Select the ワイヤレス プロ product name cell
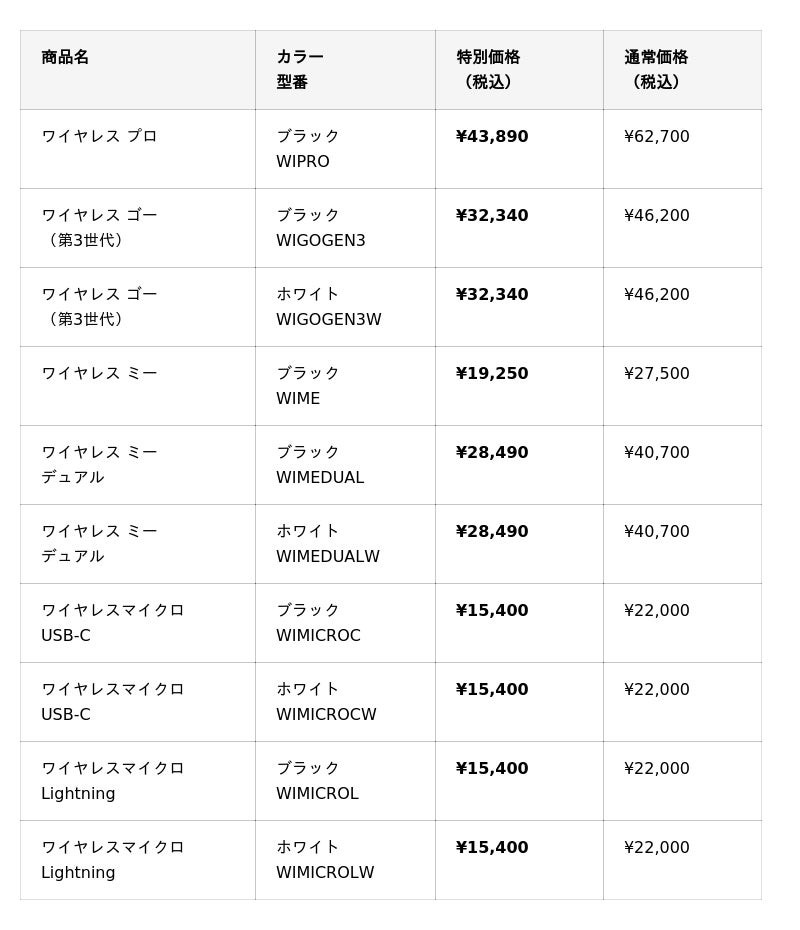The width and height of the screenshot is (800, 930). [99, 136]
